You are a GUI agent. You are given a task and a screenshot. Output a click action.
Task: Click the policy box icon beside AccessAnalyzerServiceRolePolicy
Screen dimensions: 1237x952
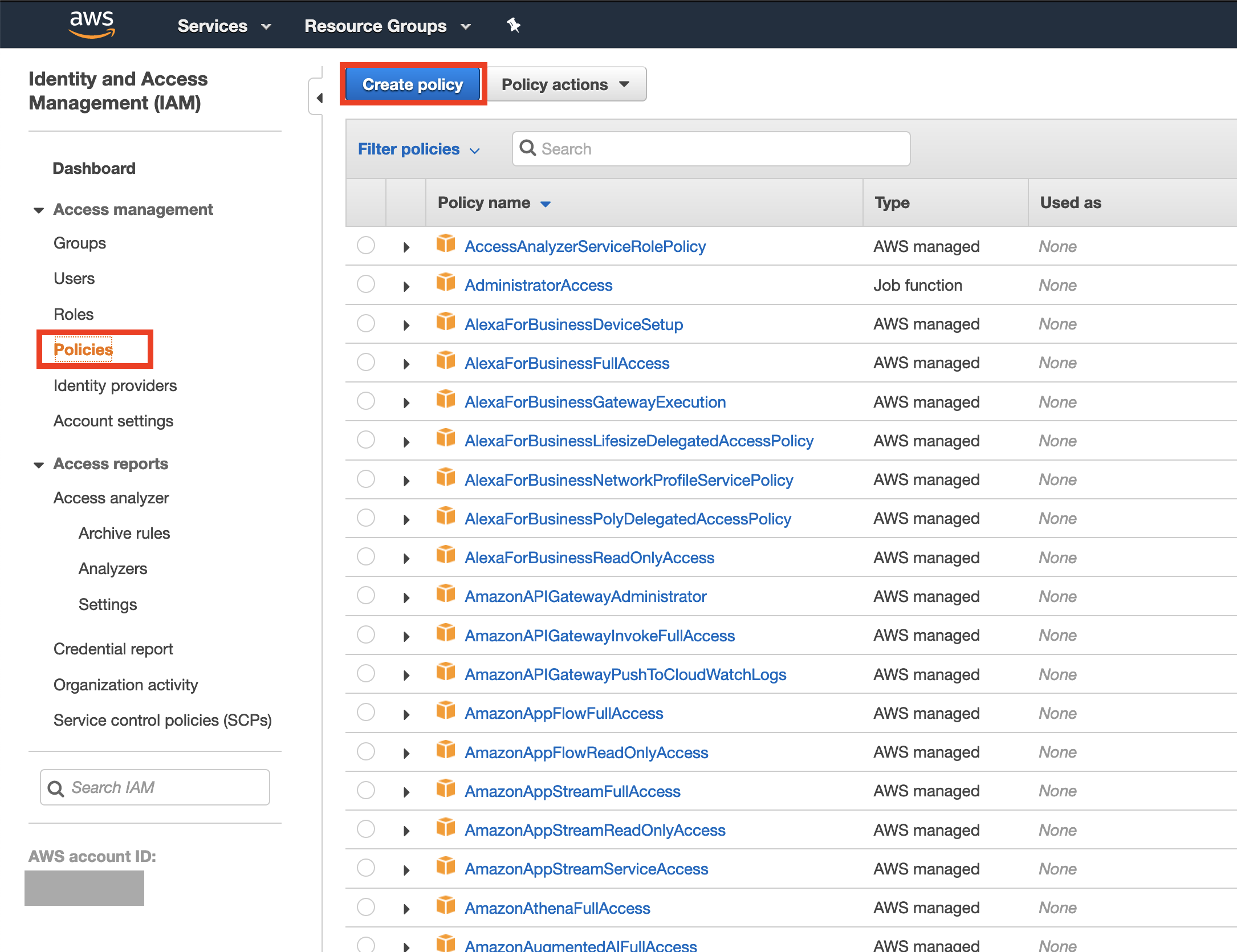click(x=446, y=244)
